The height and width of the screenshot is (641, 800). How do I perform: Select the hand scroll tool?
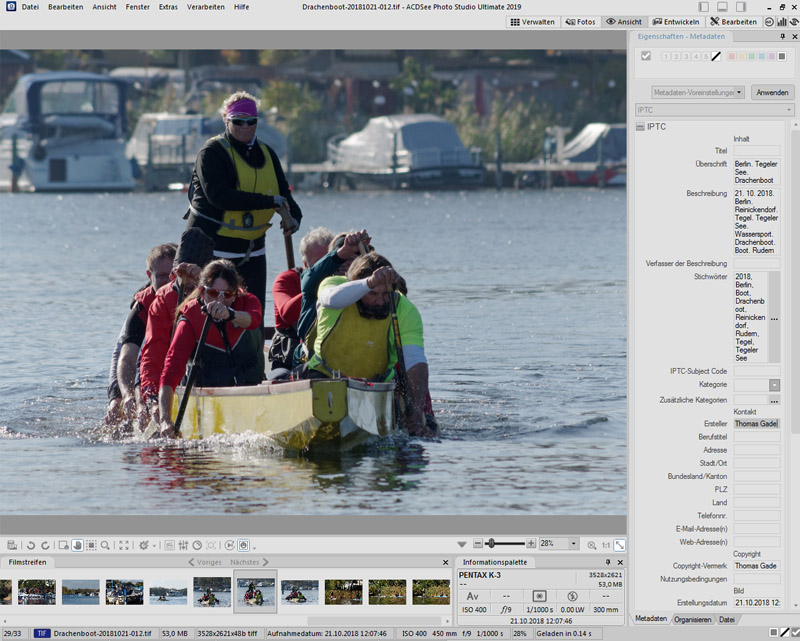coord(76,545)
